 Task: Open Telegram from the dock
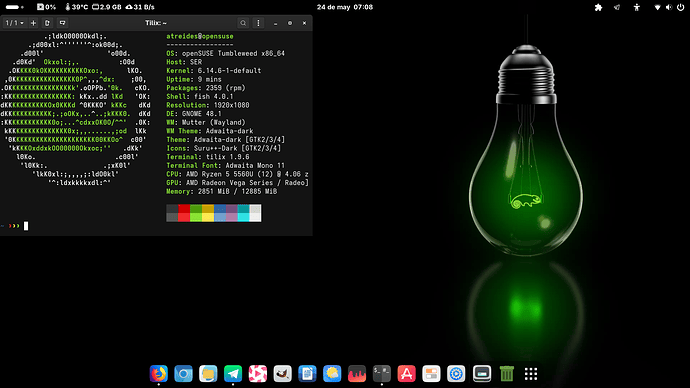(233, 374)
